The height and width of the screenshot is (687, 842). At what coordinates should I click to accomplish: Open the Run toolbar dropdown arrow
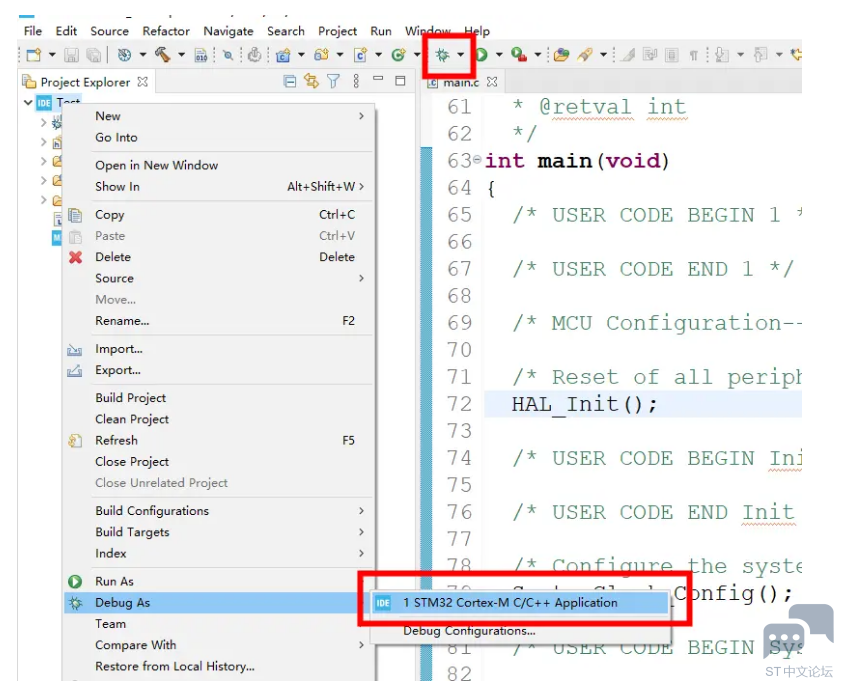499,55
